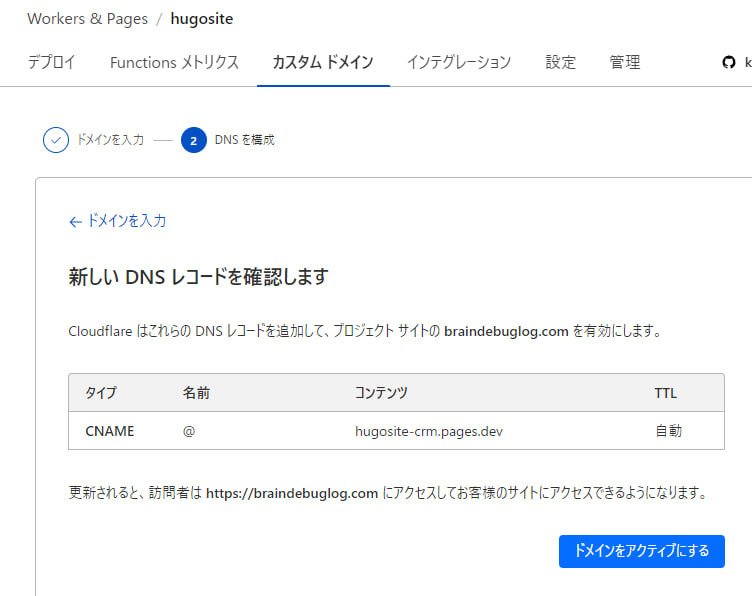Click the 自動 TTL value

tap(668, 431)
